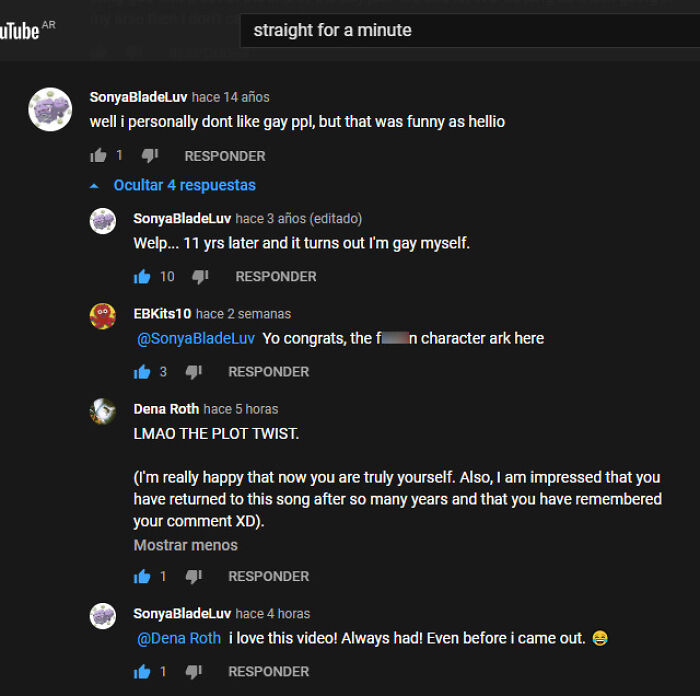The image size is (700, 696).
Task: Collapse replies via "Ocultar 4 respuestas"
Action: click(x=184, y=185)
